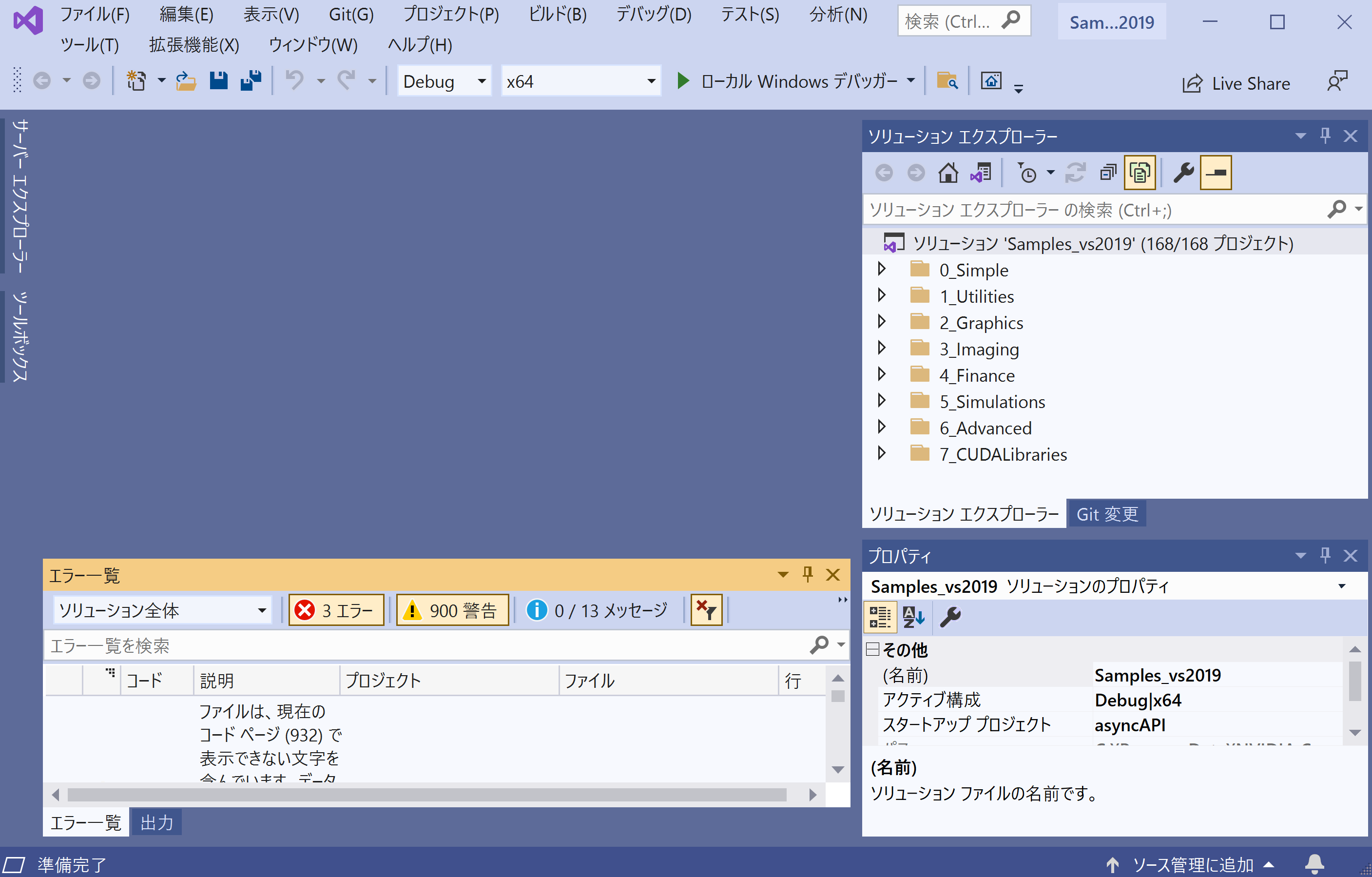1372x877 pixels.
Task: Expand the 5_Simulations folder
Action: click(x=881, y=401)
